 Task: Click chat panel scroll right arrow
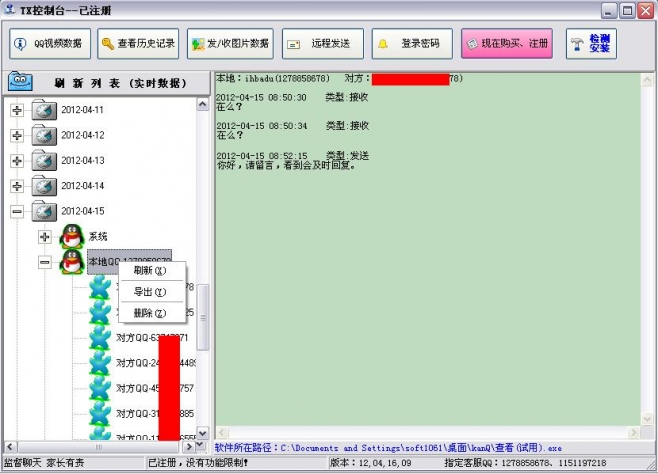[634, 432]
